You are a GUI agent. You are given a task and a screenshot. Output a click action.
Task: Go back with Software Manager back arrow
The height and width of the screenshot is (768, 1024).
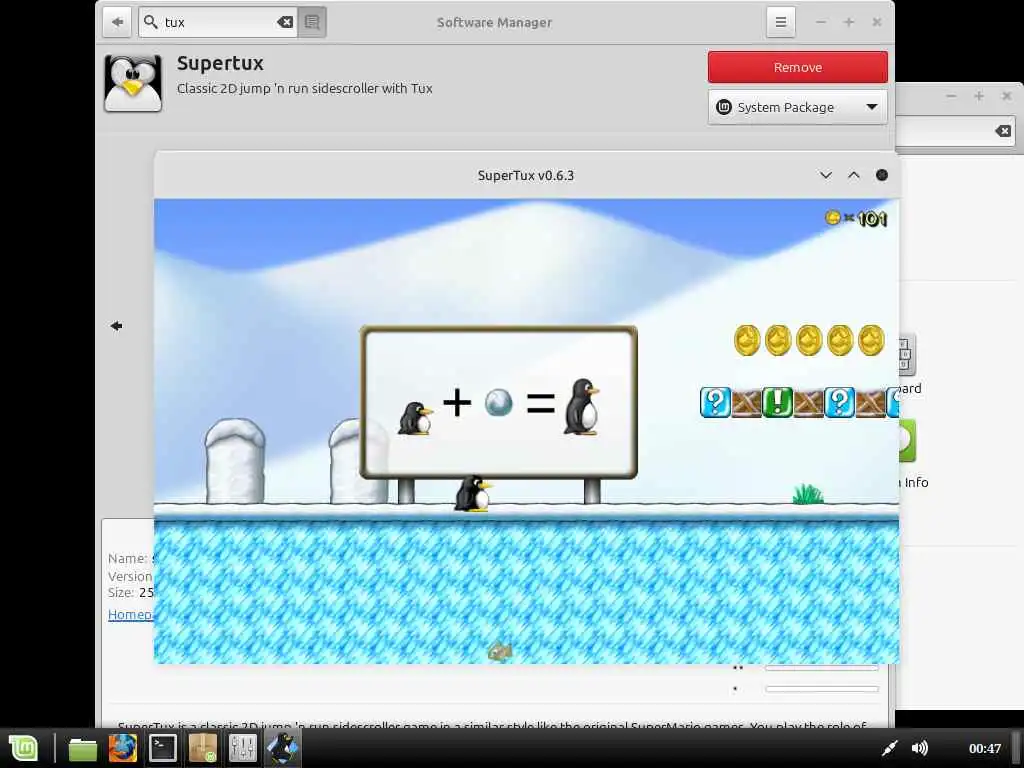(118, 22)
